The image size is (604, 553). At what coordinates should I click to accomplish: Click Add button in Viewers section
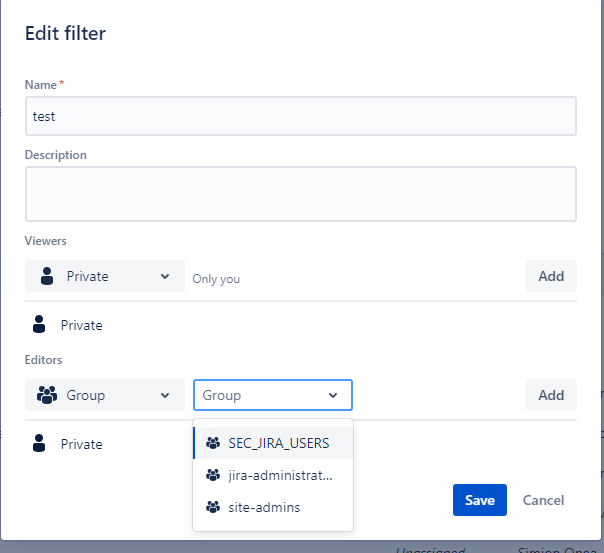551,276
